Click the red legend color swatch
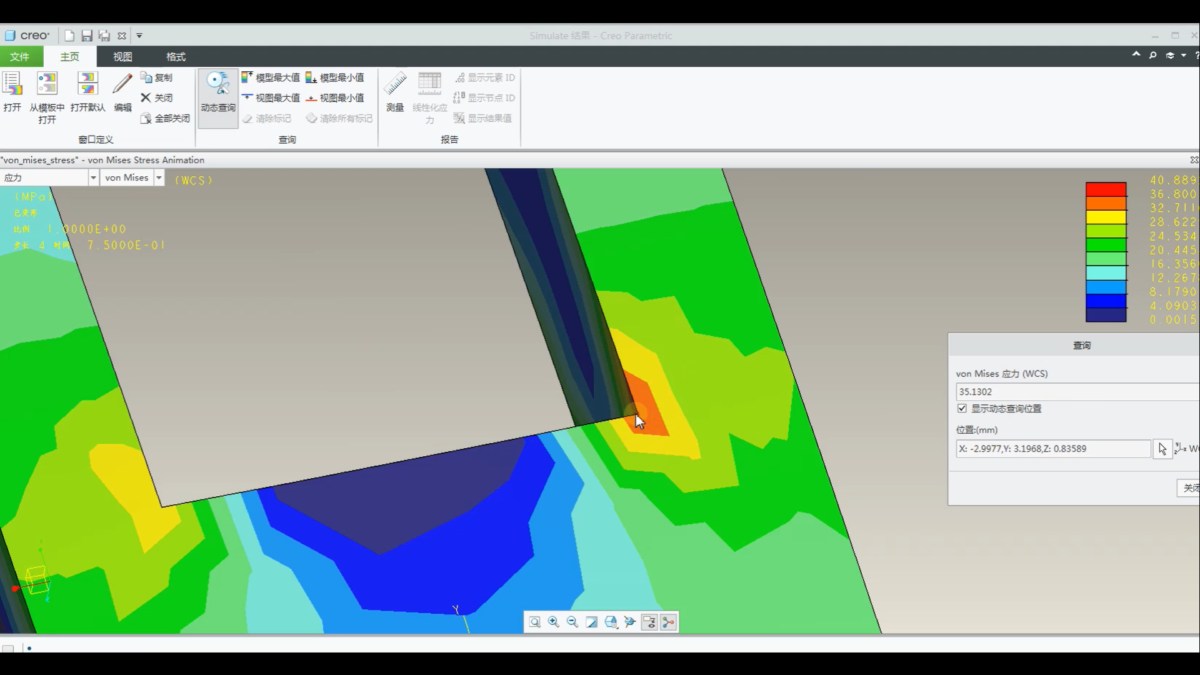The height and width of the screenshot is (675, 1200). 1106,189
